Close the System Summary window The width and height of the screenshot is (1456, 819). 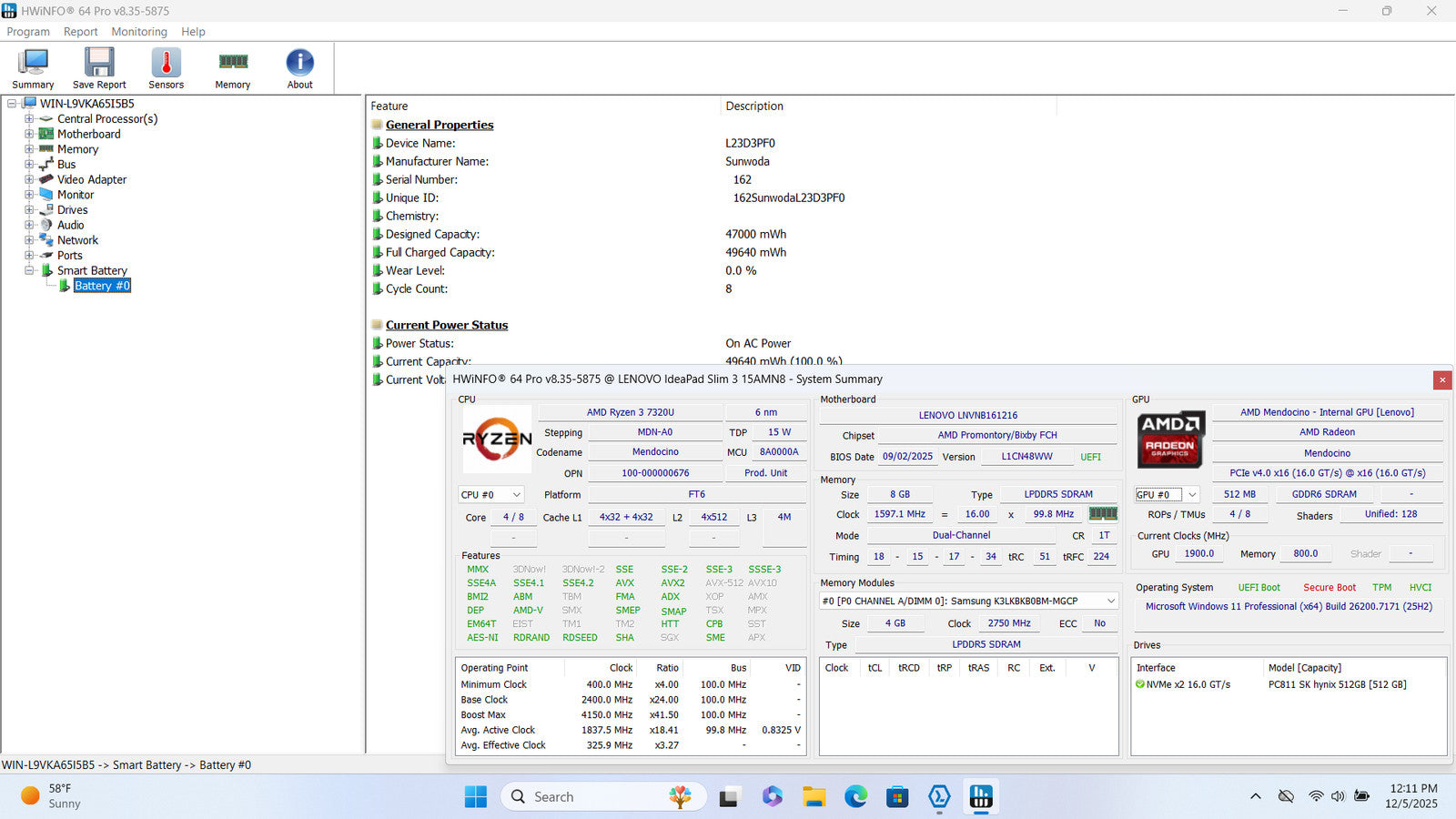[1441, 380]
